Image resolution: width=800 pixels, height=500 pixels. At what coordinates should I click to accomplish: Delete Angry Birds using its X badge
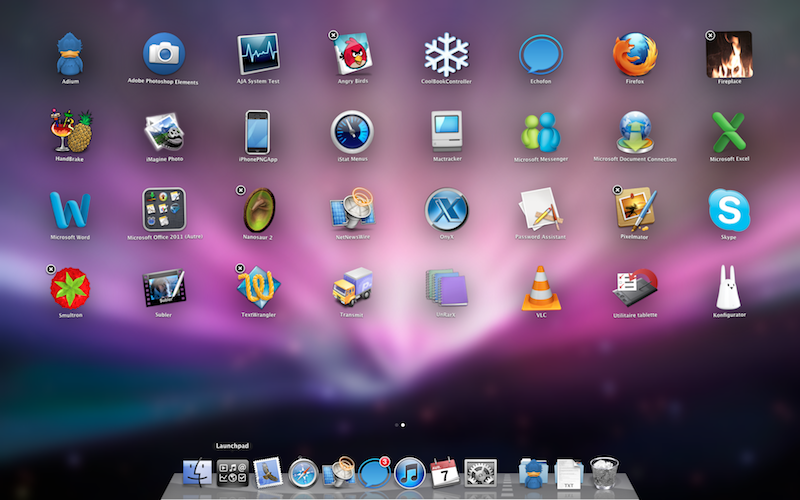334,35
